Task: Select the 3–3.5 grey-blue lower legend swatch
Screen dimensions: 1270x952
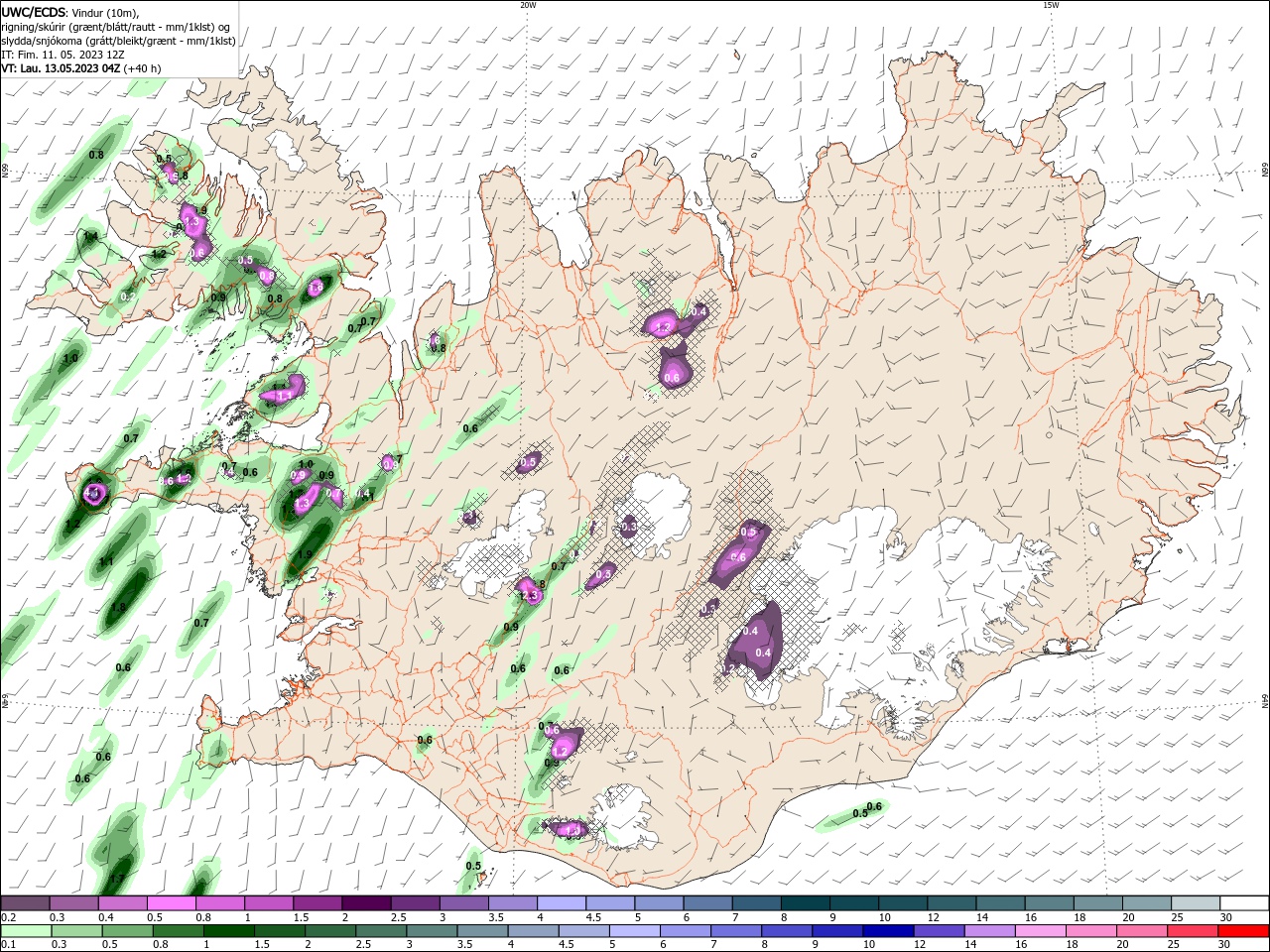Action: tap(433, 931)
